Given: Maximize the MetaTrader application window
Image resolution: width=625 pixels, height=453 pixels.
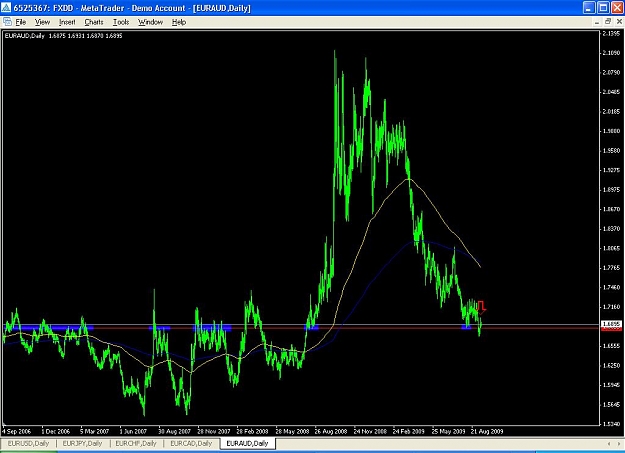Looking at the screenshot, I should click(x=603, y=8).
